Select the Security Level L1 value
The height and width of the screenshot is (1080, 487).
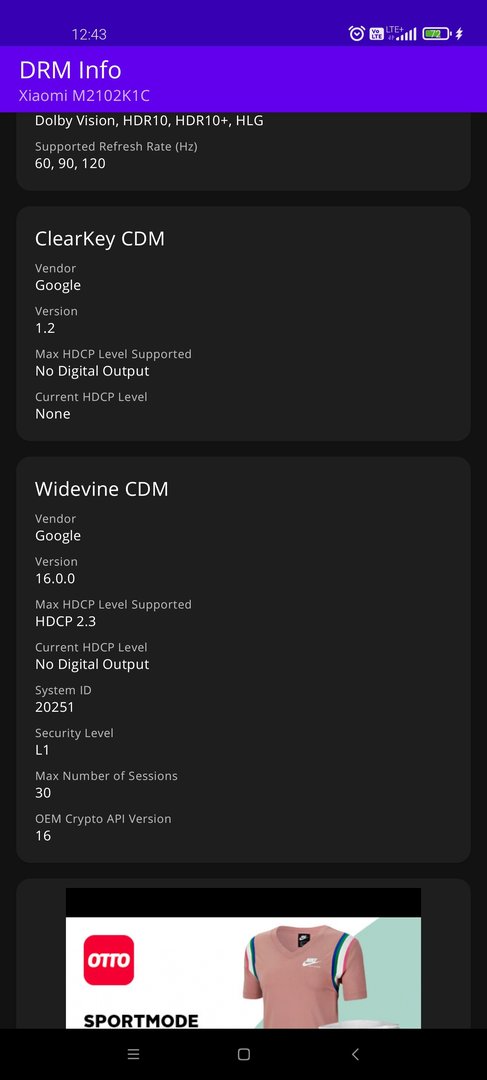click(43, 750)
